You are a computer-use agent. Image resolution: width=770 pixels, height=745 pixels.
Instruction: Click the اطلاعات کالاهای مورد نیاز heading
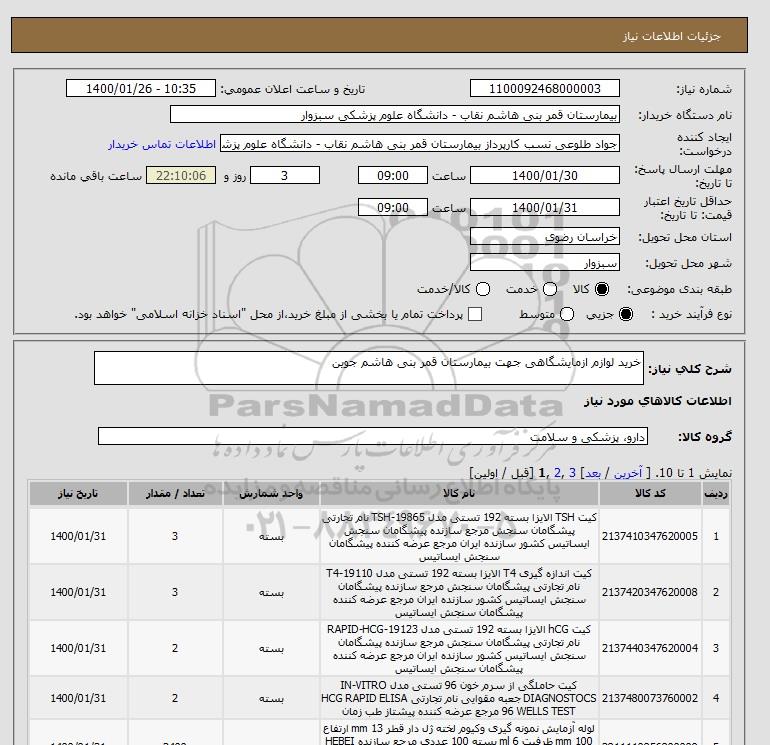coord(658,401)
